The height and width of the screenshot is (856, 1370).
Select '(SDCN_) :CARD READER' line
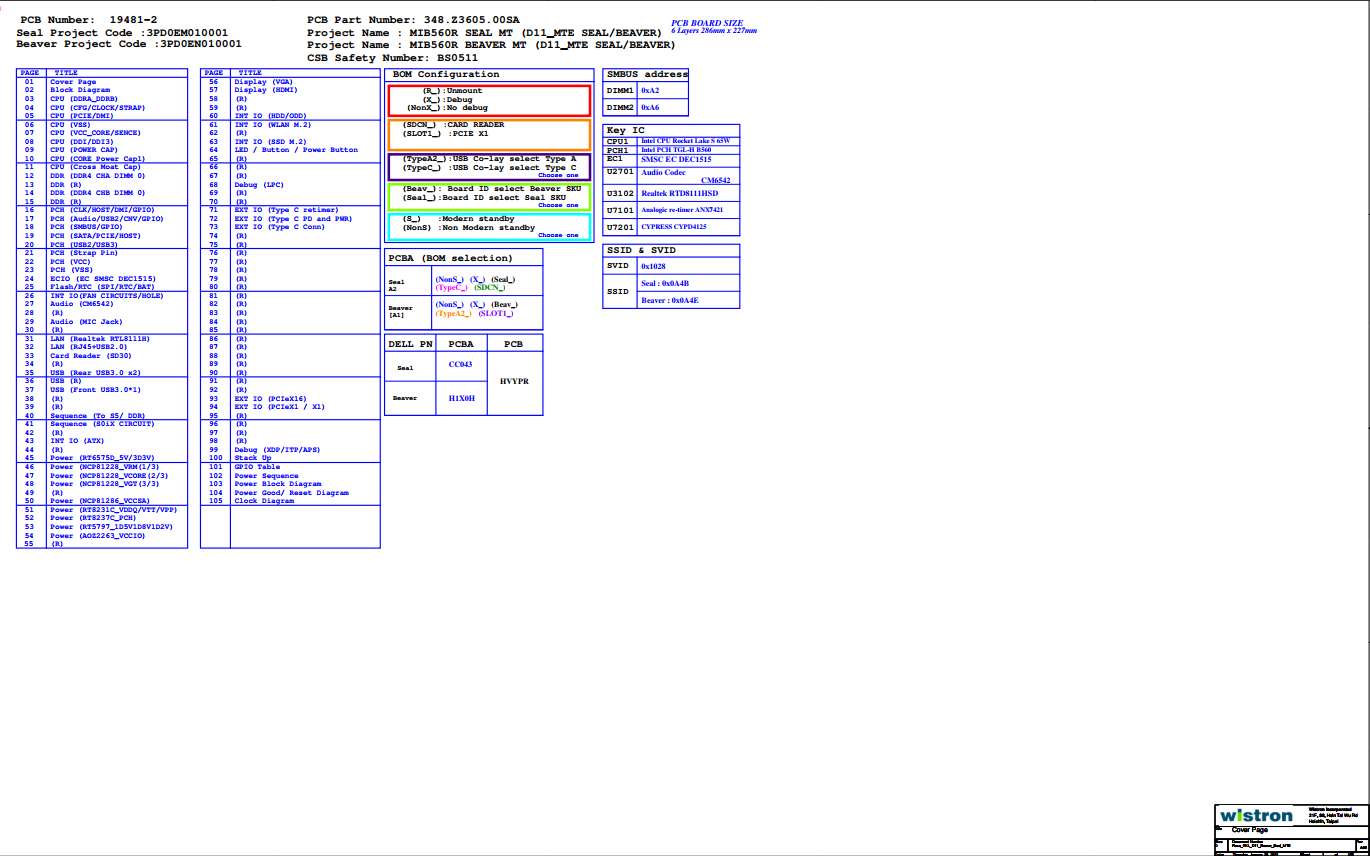pyautogui.click(x=453, y=125)
